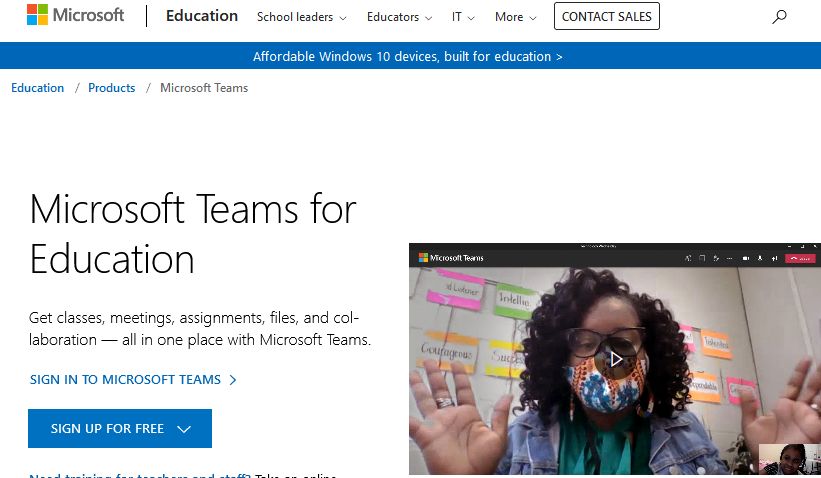
Task: Select the Products breadcrumb link
Action: [112, 88]
